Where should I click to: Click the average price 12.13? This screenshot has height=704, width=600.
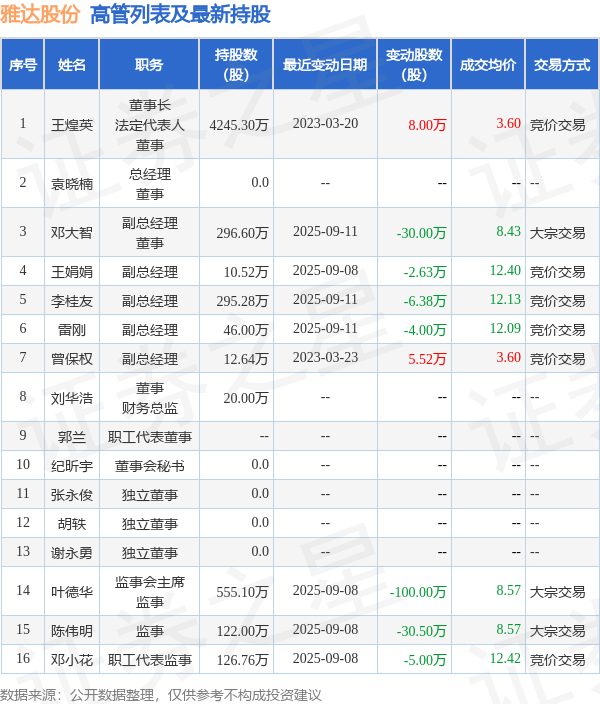[505, 299]
